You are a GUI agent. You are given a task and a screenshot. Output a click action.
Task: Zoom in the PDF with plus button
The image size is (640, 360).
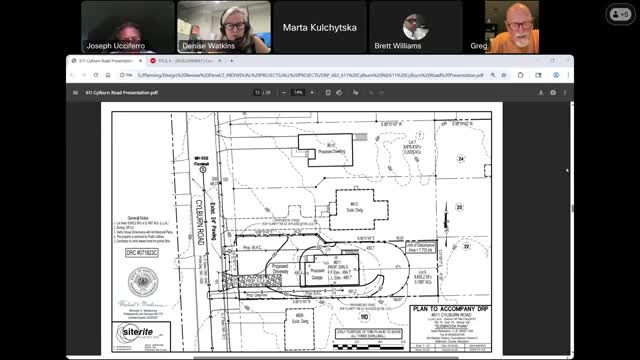(x=312, y=93)
